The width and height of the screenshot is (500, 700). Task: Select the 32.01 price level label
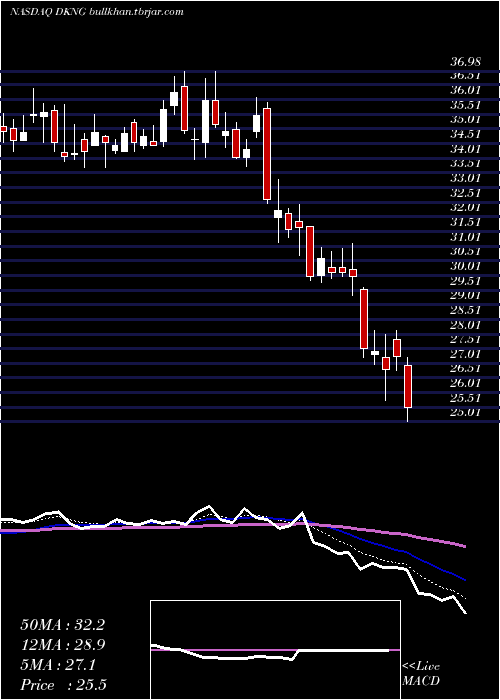click(465, 207)
